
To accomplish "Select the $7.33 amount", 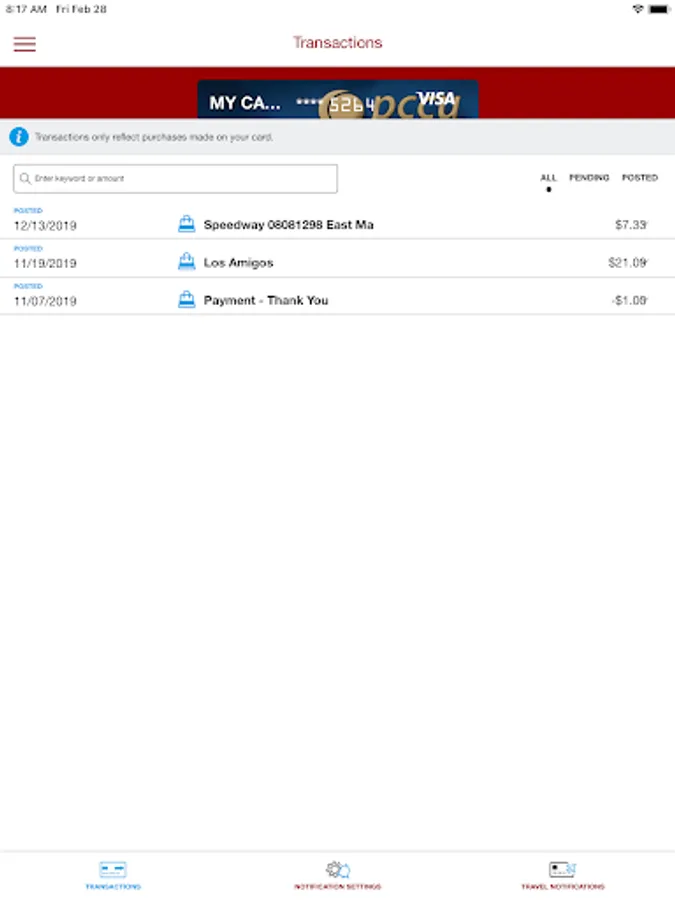I will pos(631,225).
